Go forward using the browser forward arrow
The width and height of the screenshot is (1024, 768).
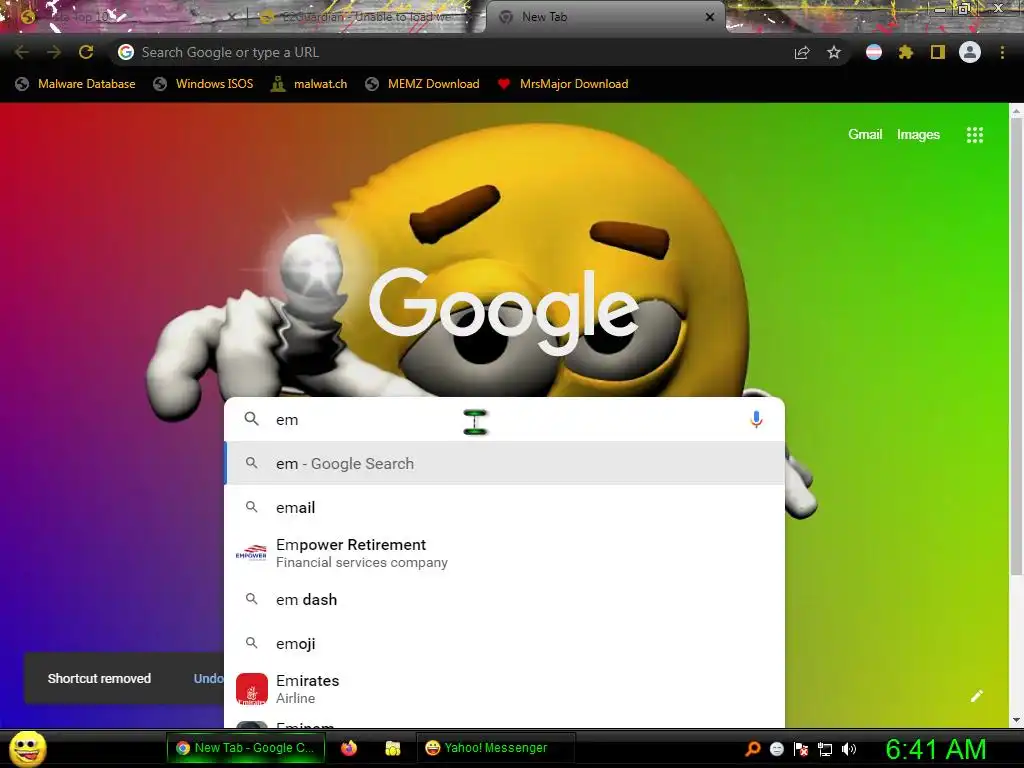click(54, 52)
